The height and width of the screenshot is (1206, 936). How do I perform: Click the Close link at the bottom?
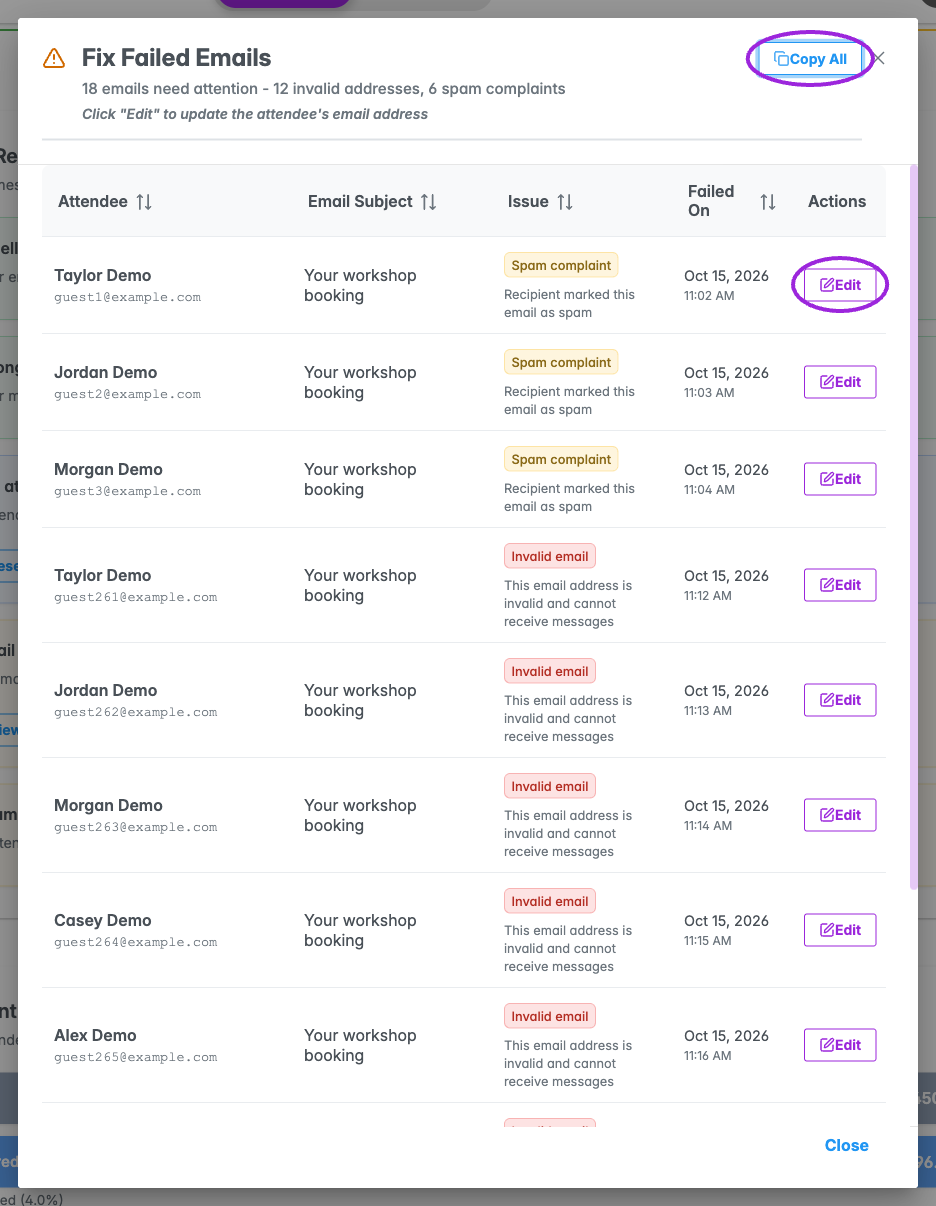point(847,1146)
